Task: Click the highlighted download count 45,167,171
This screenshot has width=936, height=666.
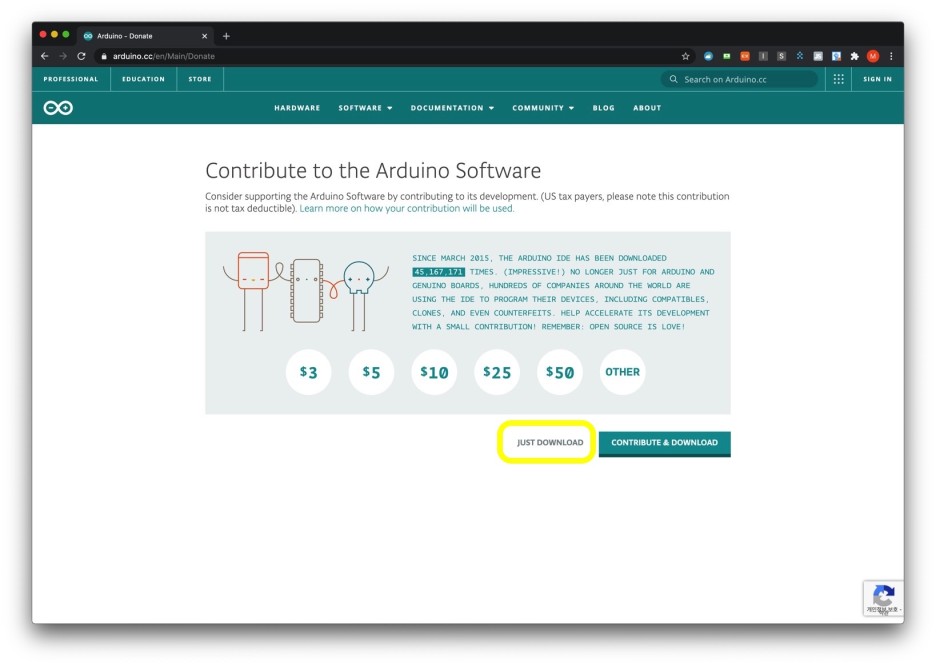Action: coord(438,272)
